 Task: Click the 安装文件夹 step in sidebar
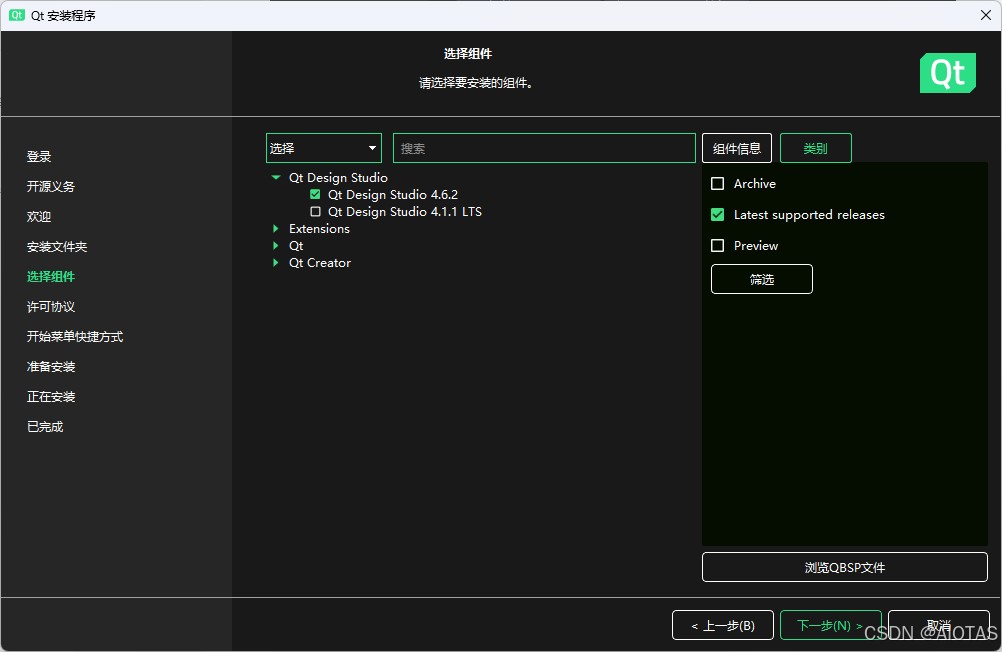(57, 247)
